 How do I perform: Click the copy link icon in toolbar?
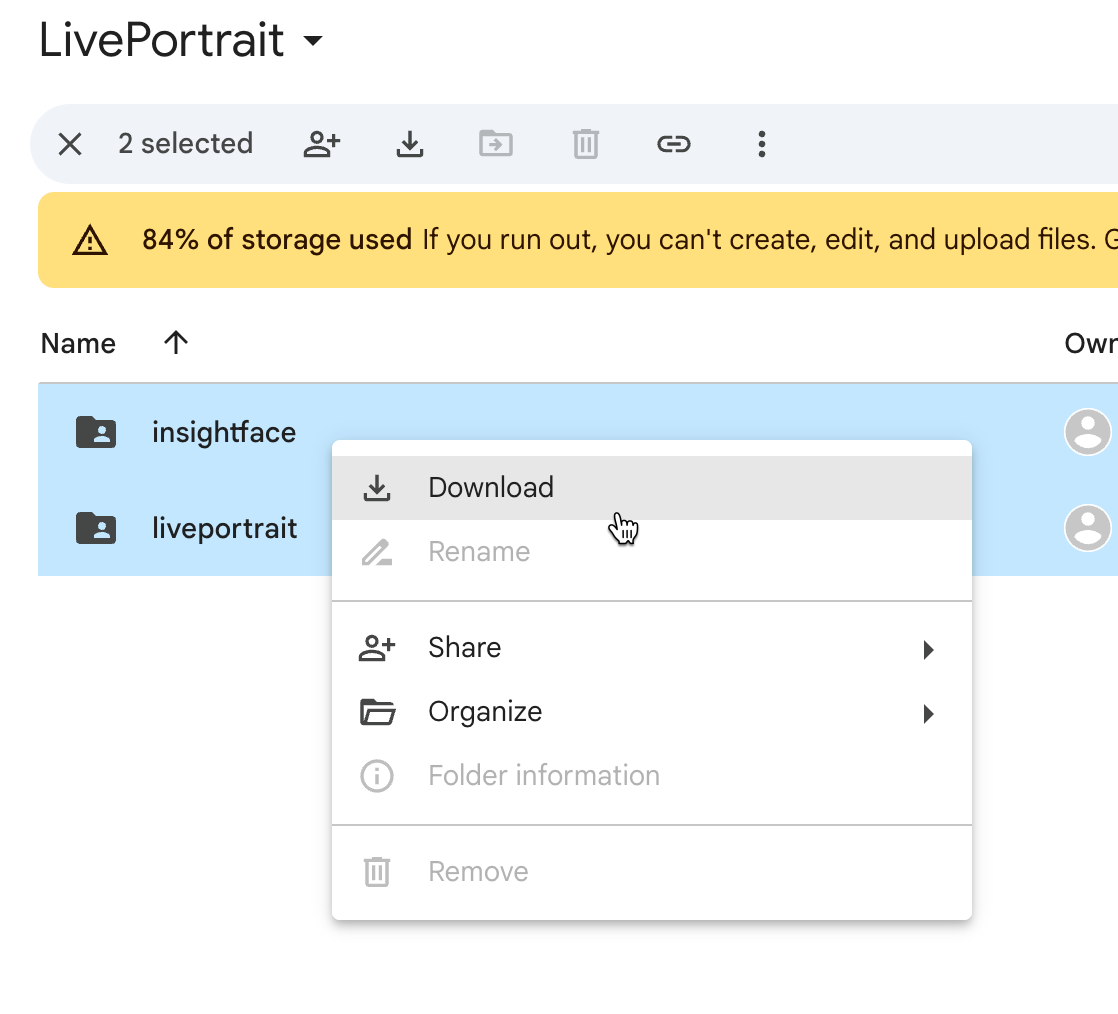(673, 144)
